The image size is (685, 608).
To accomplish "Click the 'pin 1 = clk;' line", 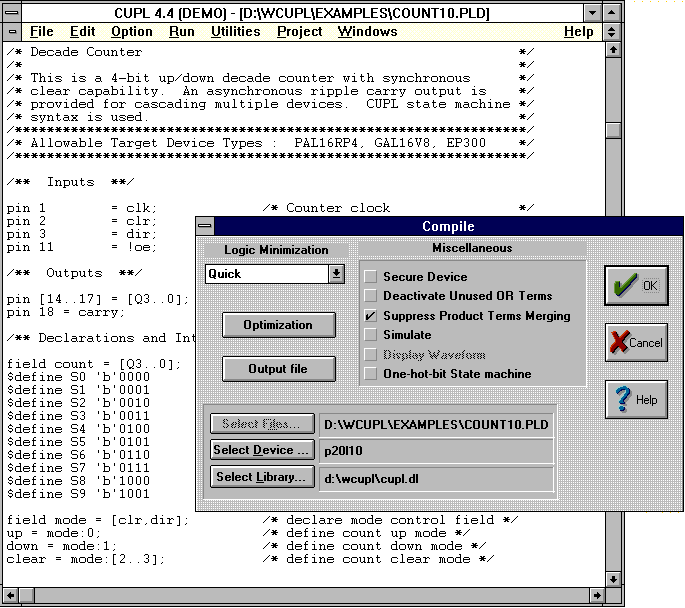I will click(x=81, y=208).
